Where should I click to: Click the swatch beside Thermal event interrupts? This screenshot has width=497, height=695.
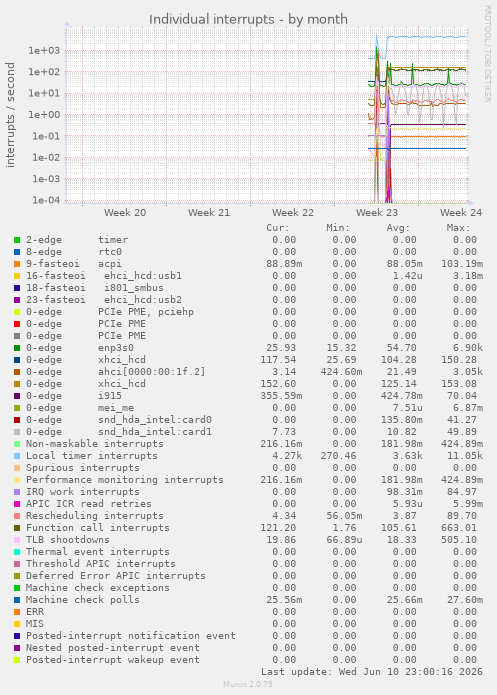pos(17,551)
